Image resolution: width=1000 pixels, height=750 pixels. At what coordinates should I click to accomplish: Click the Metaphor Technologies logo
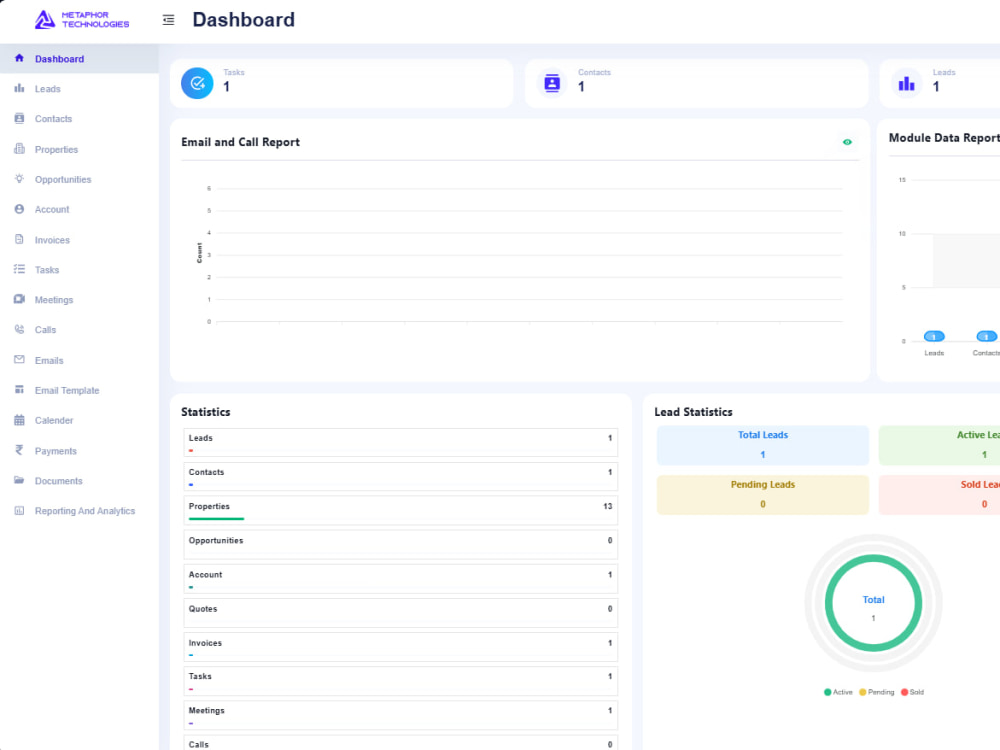(82, 20)
